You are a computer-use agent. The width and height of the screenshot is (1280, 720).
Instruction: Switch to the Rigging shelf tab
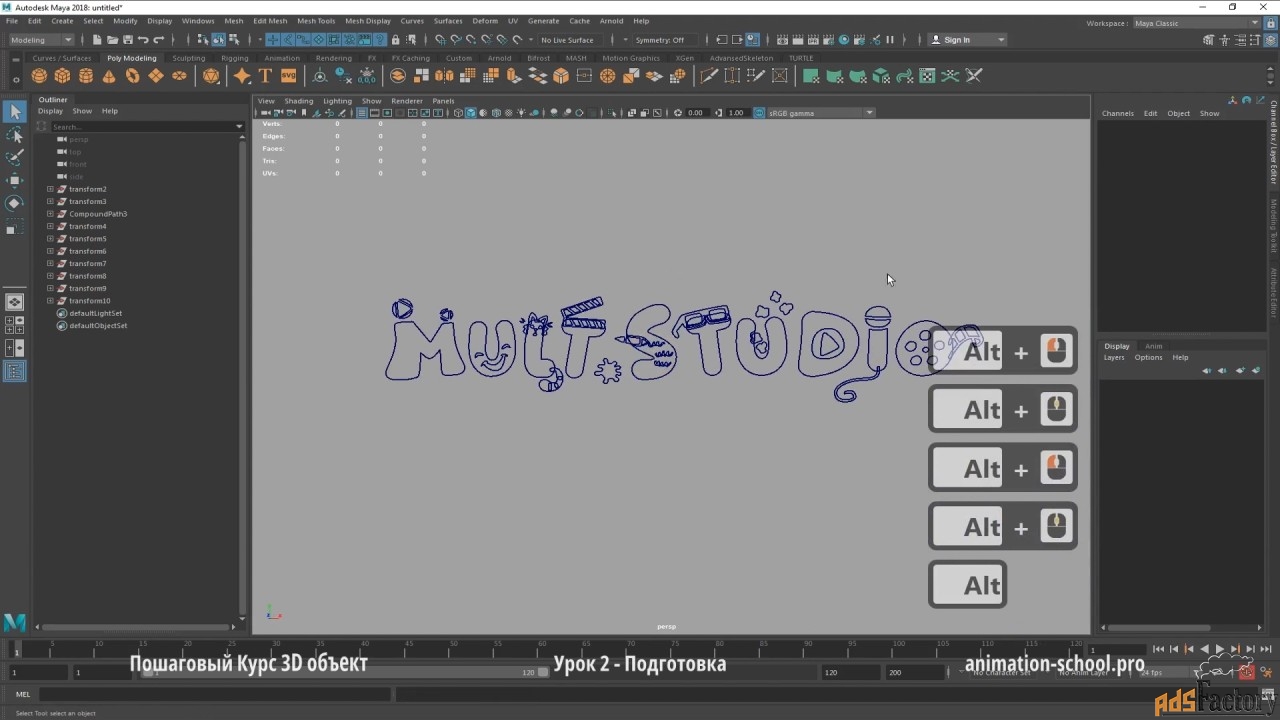235,58
